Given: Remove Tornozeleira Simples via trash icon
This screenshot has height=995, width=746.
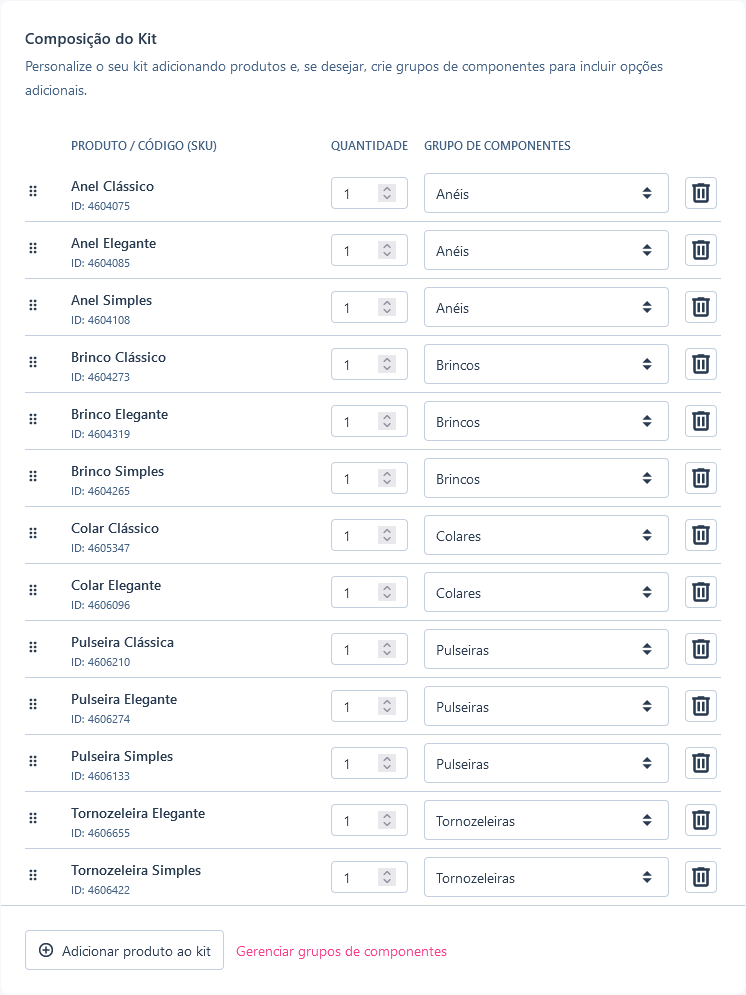Looking at the screenshot, I should [x=700, y=877].
